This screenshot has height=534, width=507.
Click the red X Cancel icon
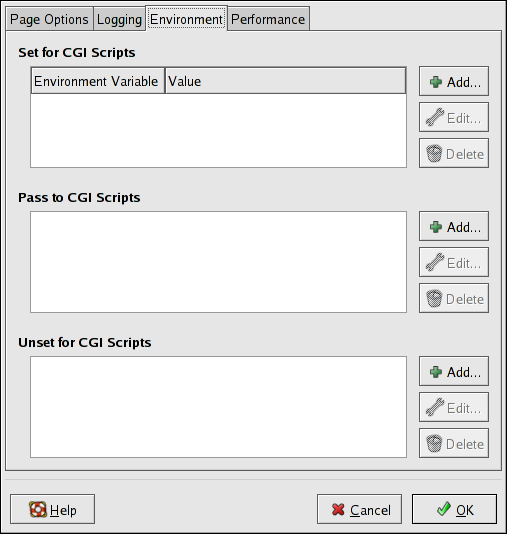pyautogui.click(x=338, y=509)
